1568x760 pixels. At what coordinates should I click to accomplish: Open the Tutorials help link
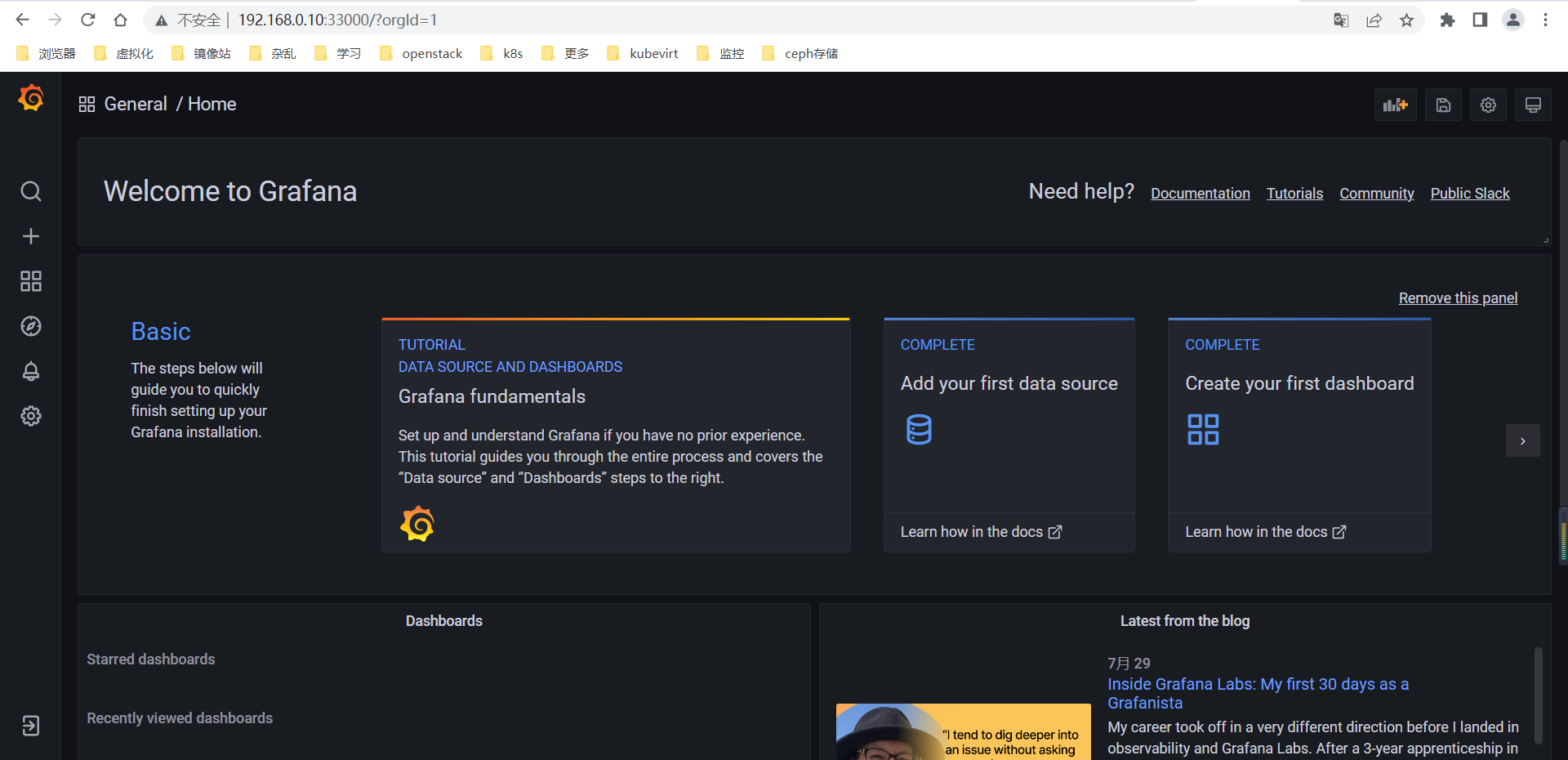click(x=1294, y=194)
